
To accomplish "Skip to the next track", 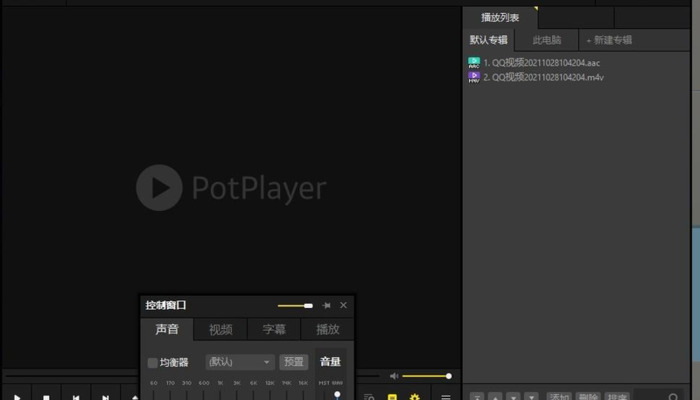I will coord(105,397).
